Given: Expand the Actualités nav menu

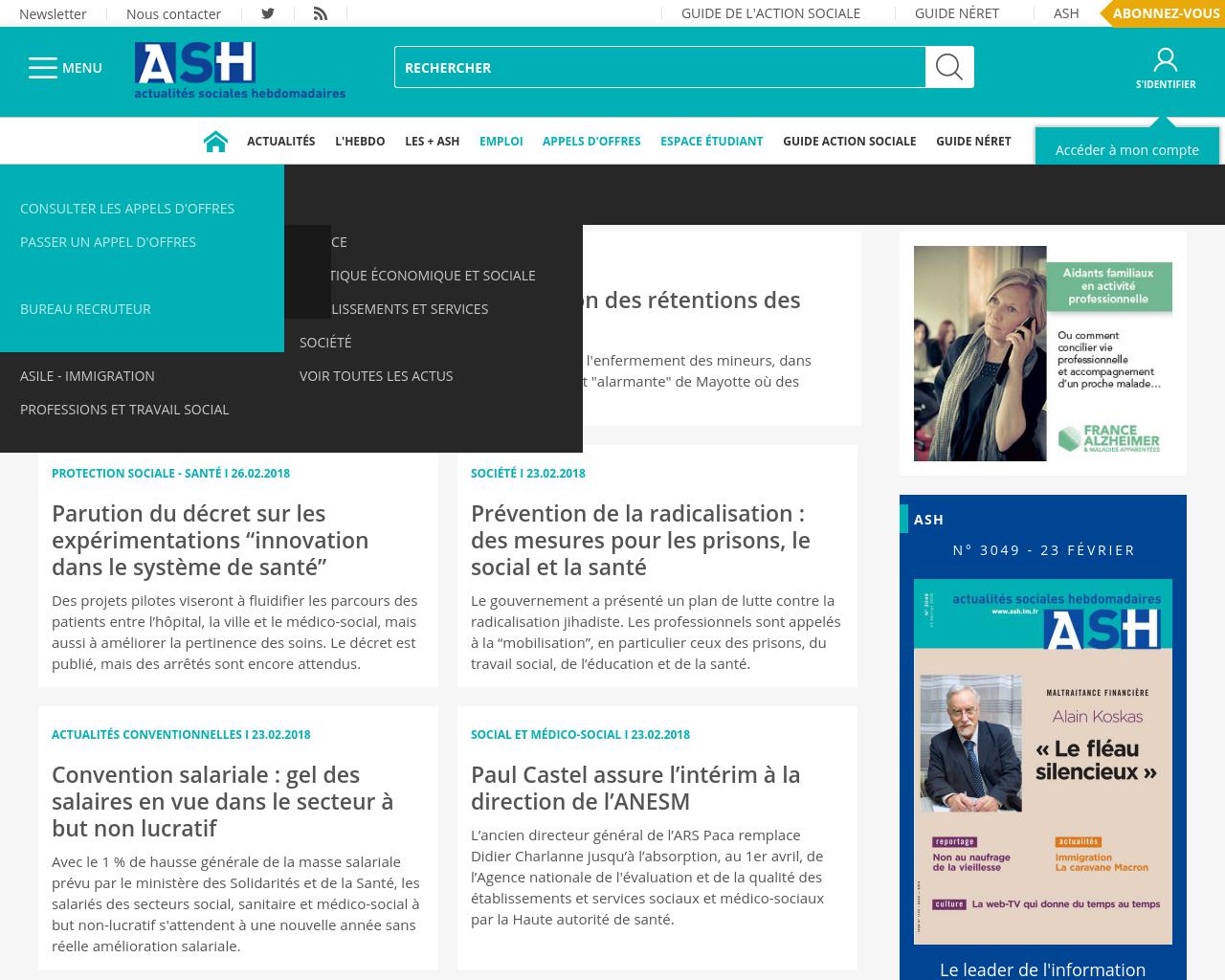Looking at the screenshot, I should click(280, 142).
